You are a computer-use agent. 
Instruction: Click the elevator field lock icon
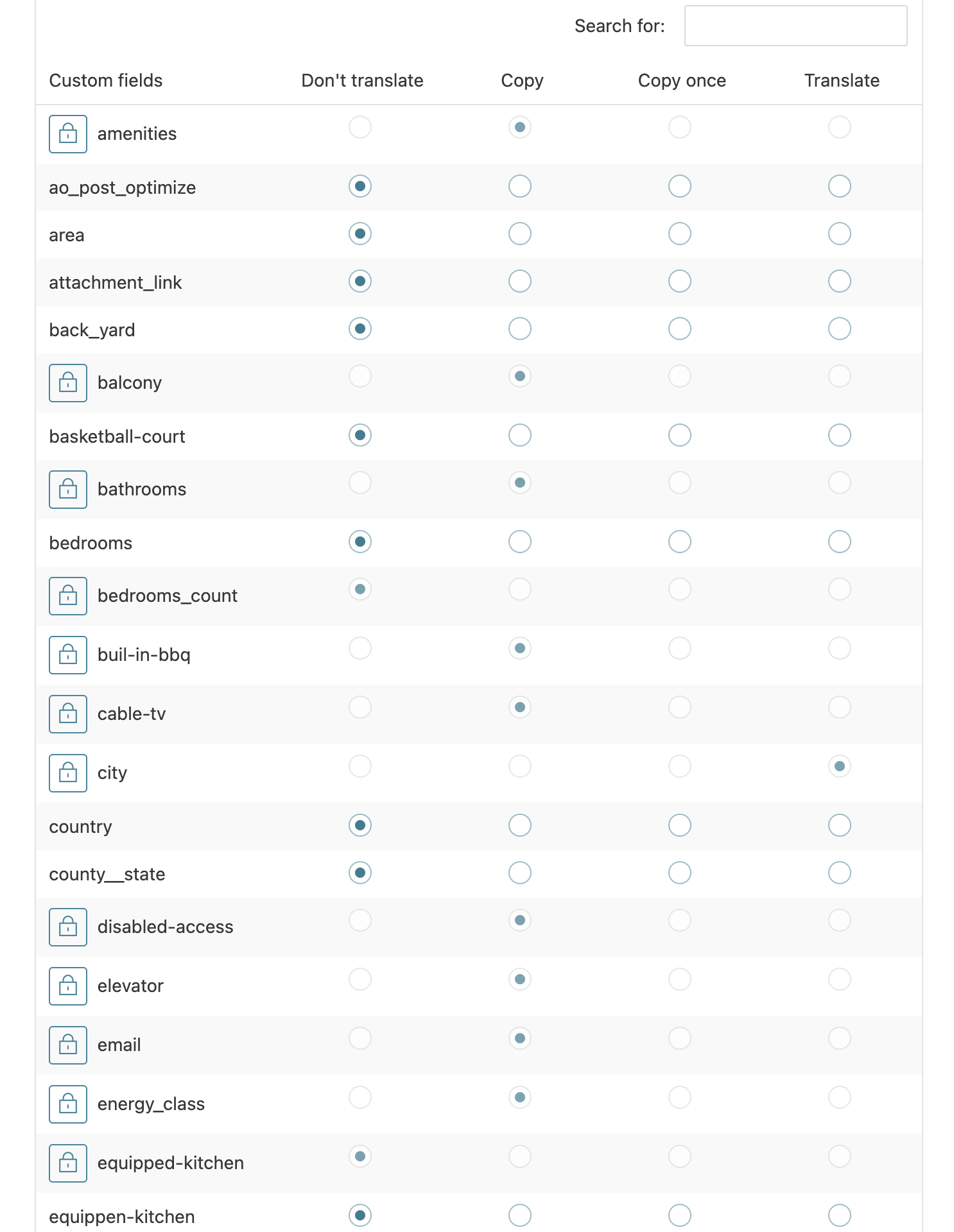[x=68, y=986]
